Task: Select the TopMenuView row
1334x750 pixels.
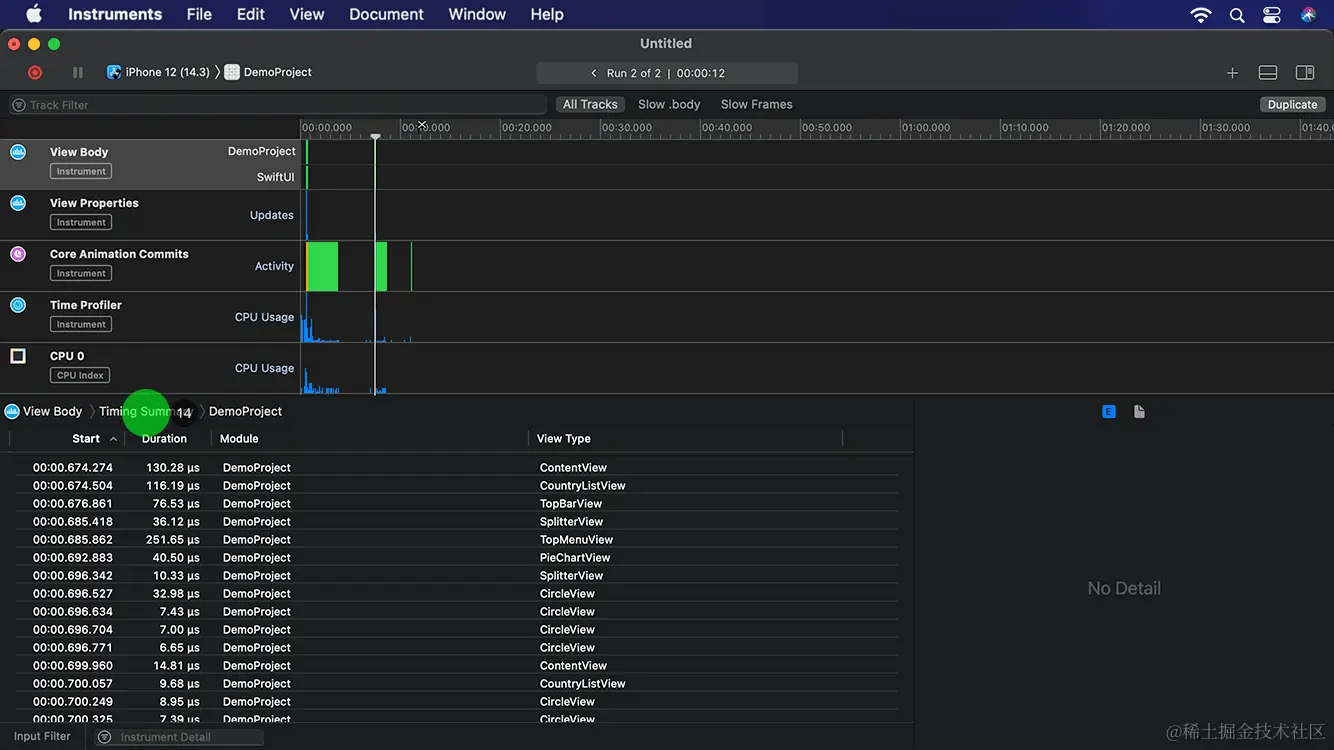Action: [456, 539]
